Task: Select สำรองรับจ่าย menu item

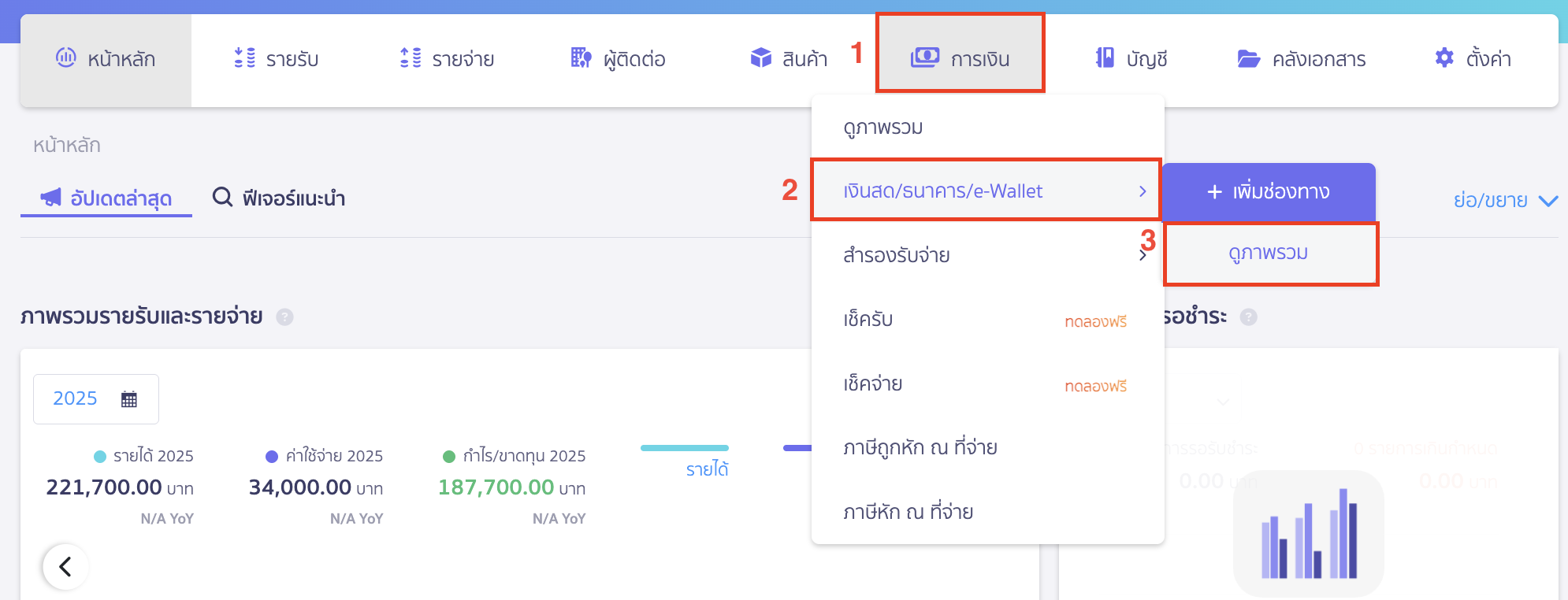Action: coord(988,255)
